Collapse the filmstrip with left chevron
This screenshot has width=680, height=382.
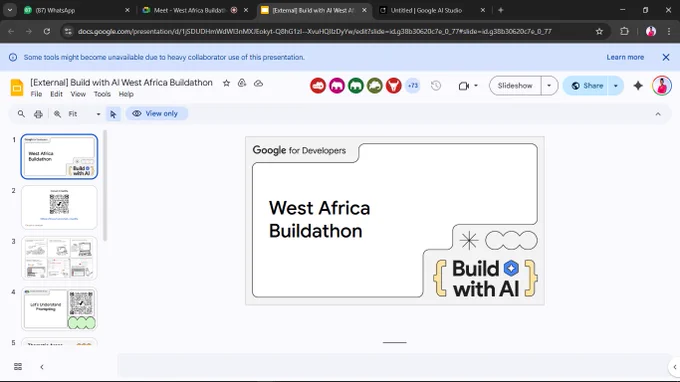click(x=42, y=367)
